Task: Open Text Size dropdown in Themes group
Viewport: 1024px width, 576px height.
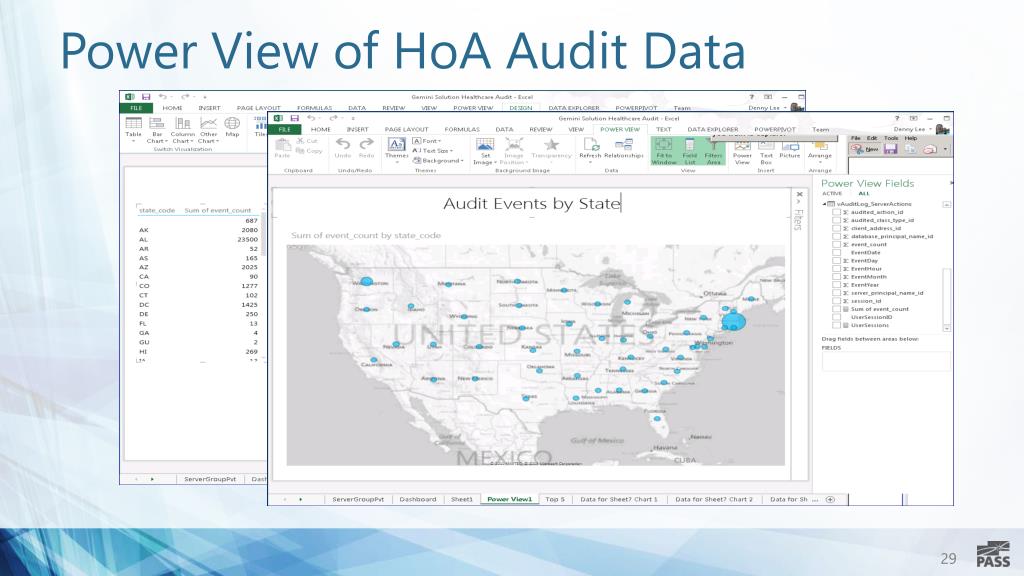Action: 432,151
